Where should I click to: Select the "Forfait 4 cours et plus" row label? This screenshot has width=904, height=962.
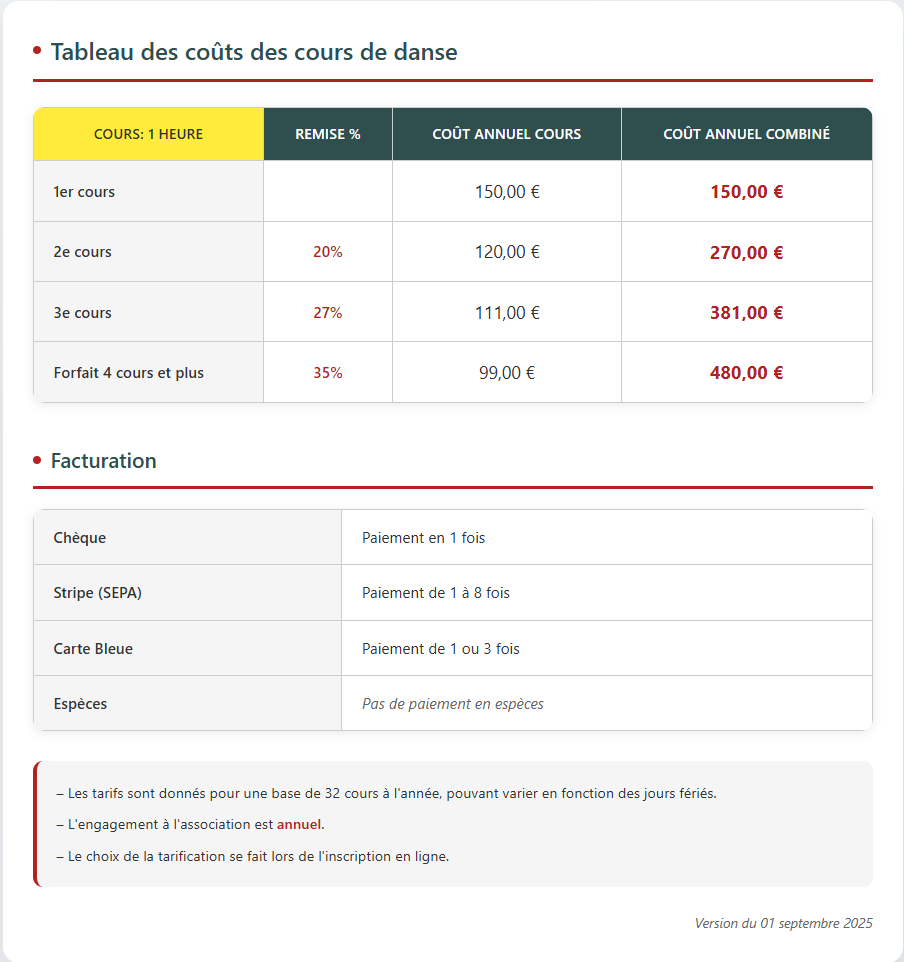point(128,373)
